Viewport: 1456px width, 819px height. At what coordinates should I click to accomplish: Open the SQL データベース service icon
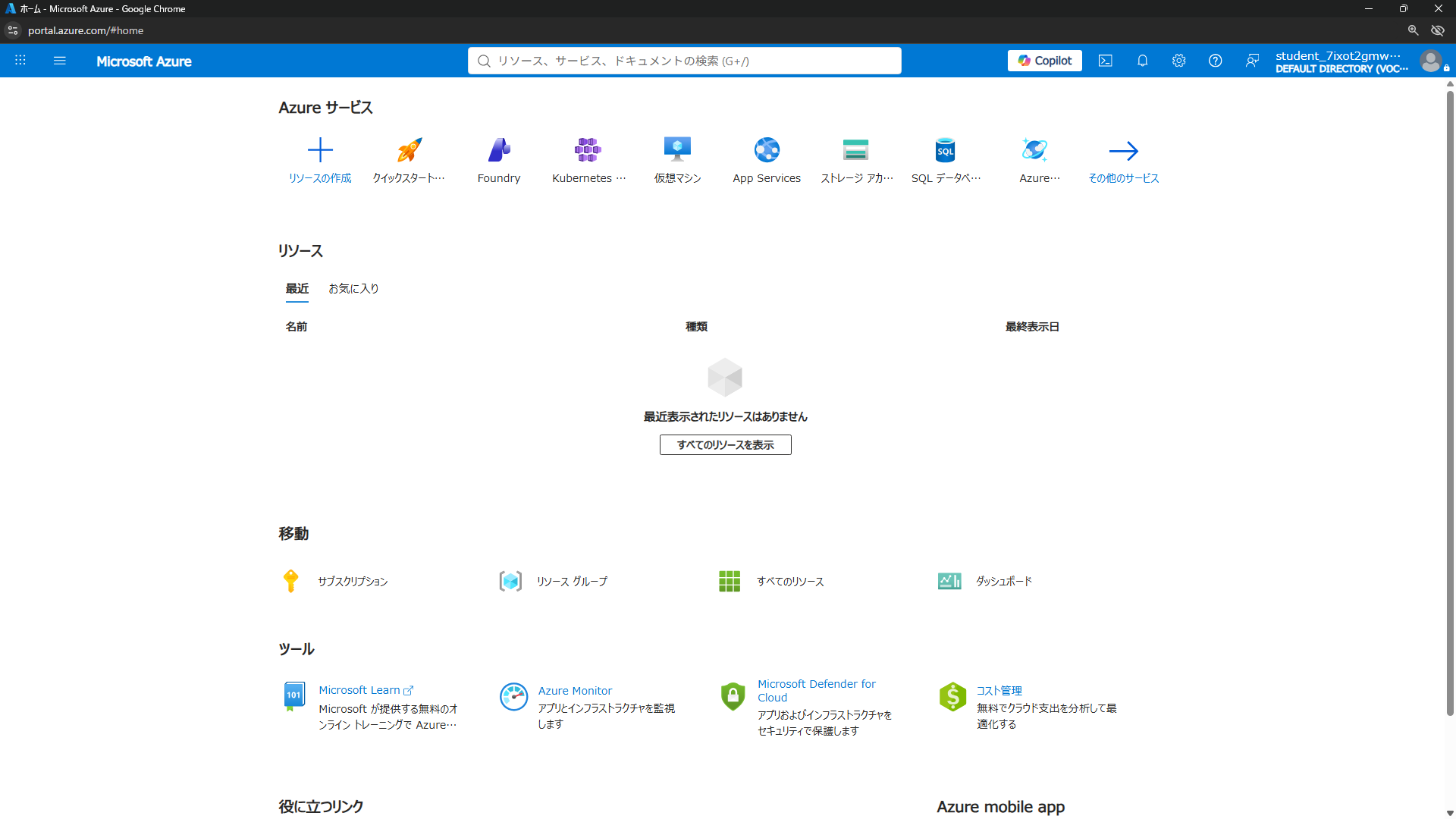(x=945, y=150)
